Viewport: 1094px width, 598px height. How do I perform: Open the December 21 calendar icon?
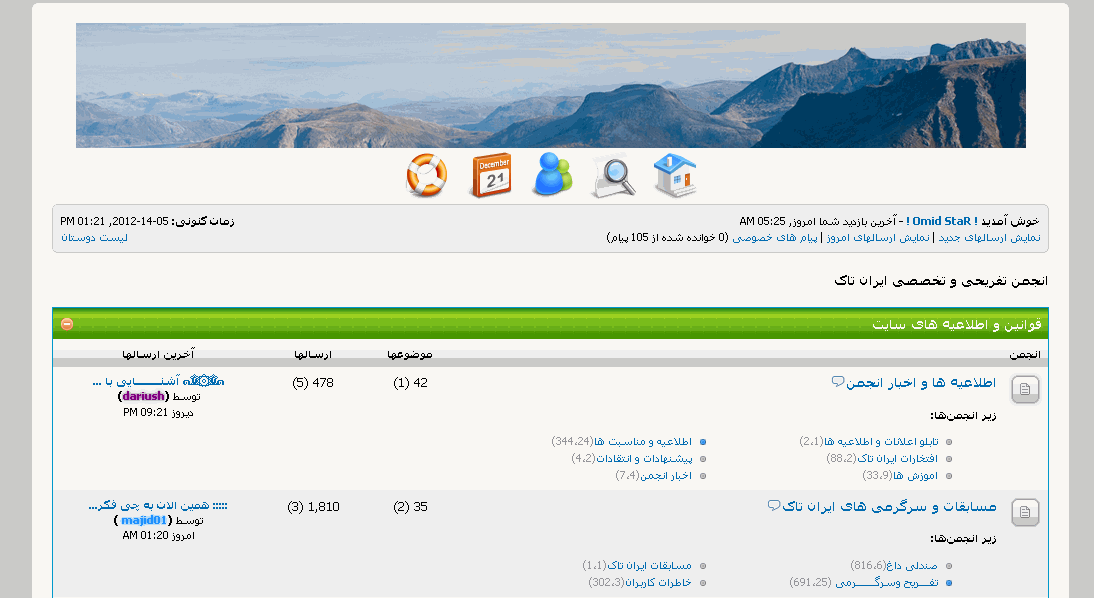[x=491, y=175]
